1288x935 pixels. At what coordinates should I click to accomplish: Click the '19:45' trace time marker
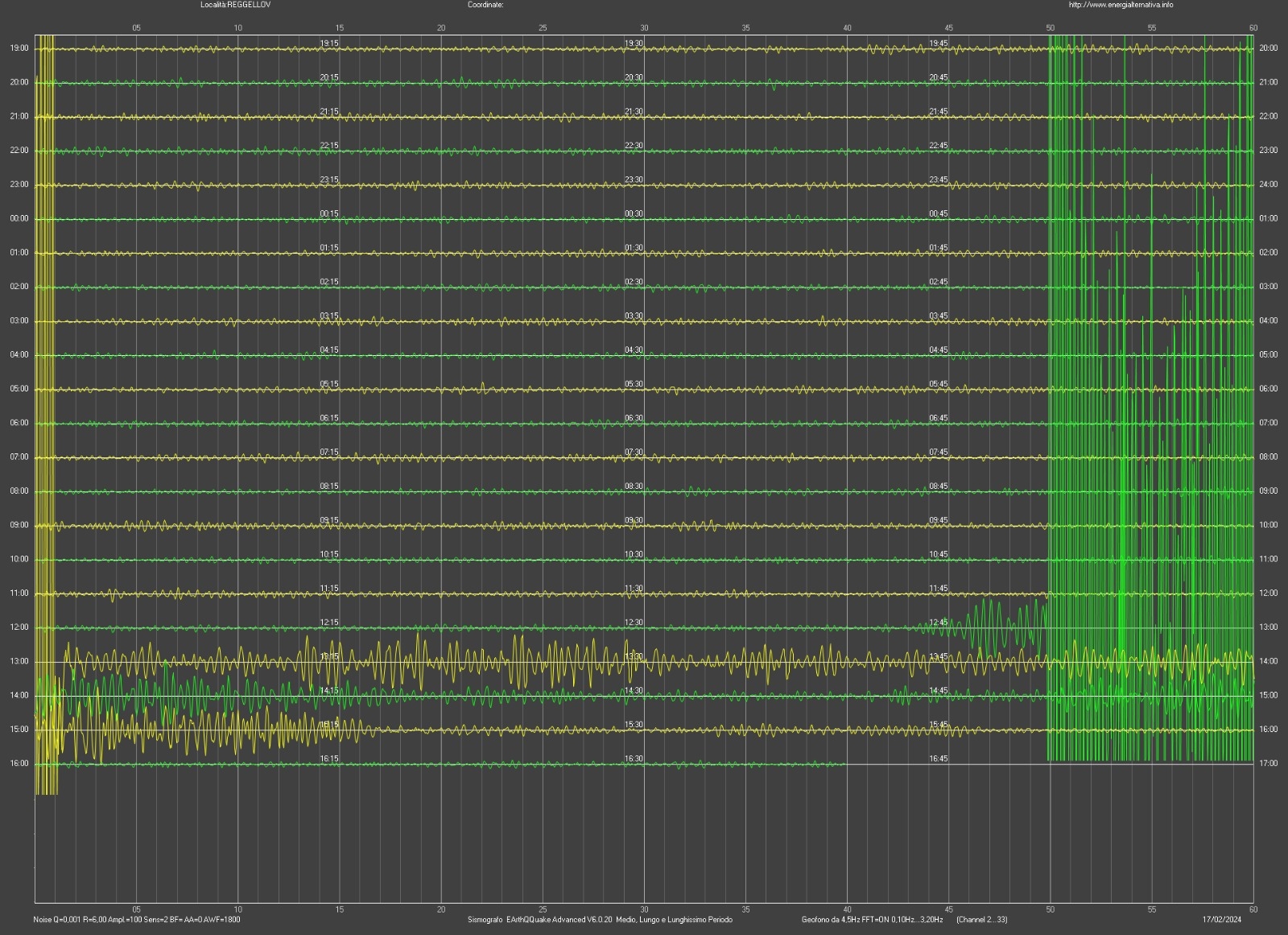point(939,43)
